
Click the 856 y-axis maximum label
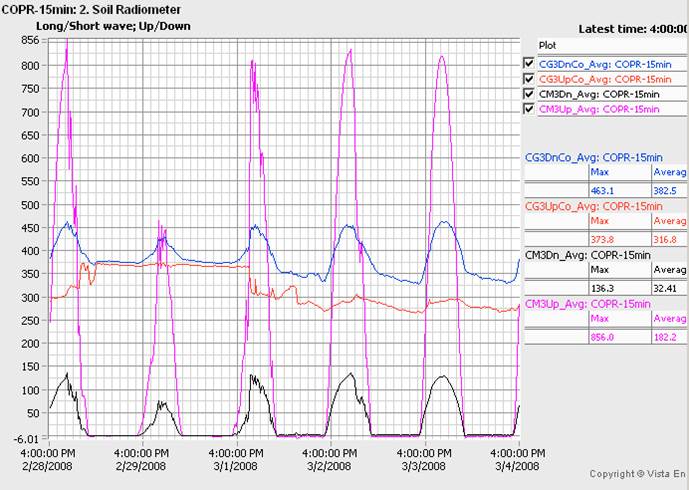(x=30, y=40)
